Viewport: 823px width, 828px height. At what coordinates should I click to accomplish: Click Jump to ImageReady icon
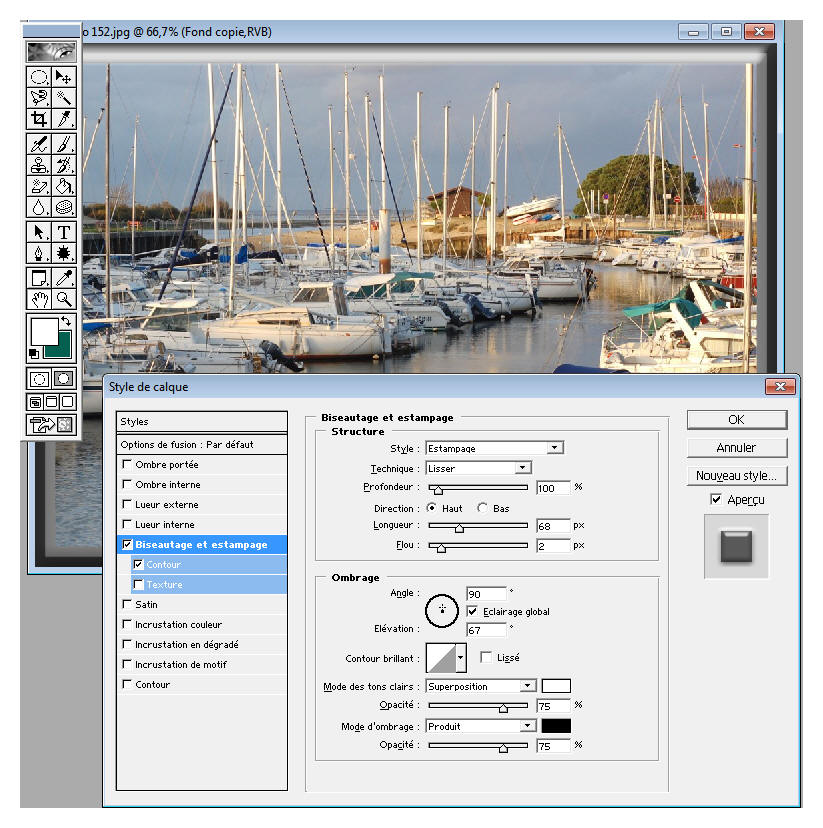pyautogui.click(x=51, y=425)
